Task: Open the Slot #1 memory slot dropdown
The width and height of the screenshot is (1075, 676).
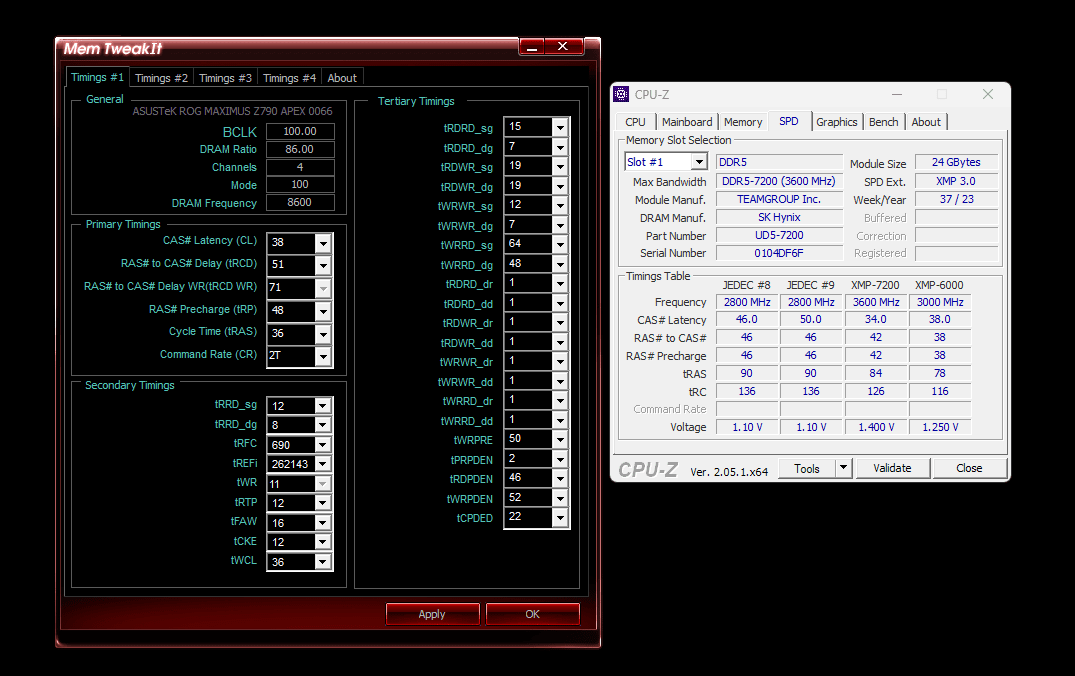Action: click(x=699, y=162)
